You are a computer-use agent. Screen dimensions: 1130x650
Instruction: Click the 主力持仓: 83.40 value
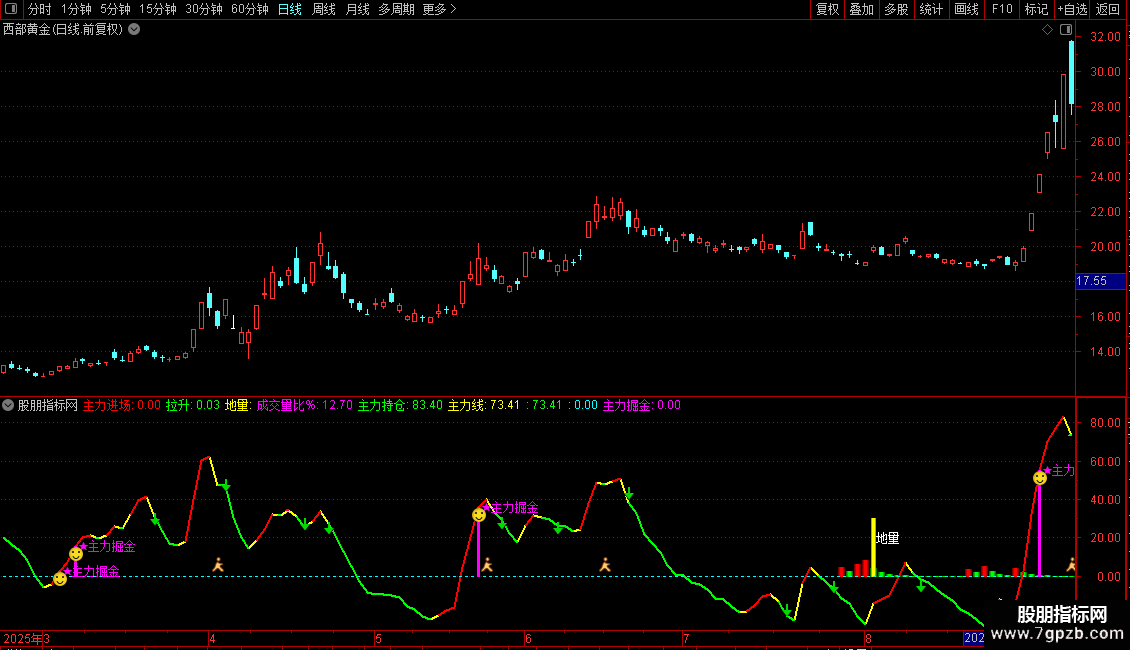[400, 405]
